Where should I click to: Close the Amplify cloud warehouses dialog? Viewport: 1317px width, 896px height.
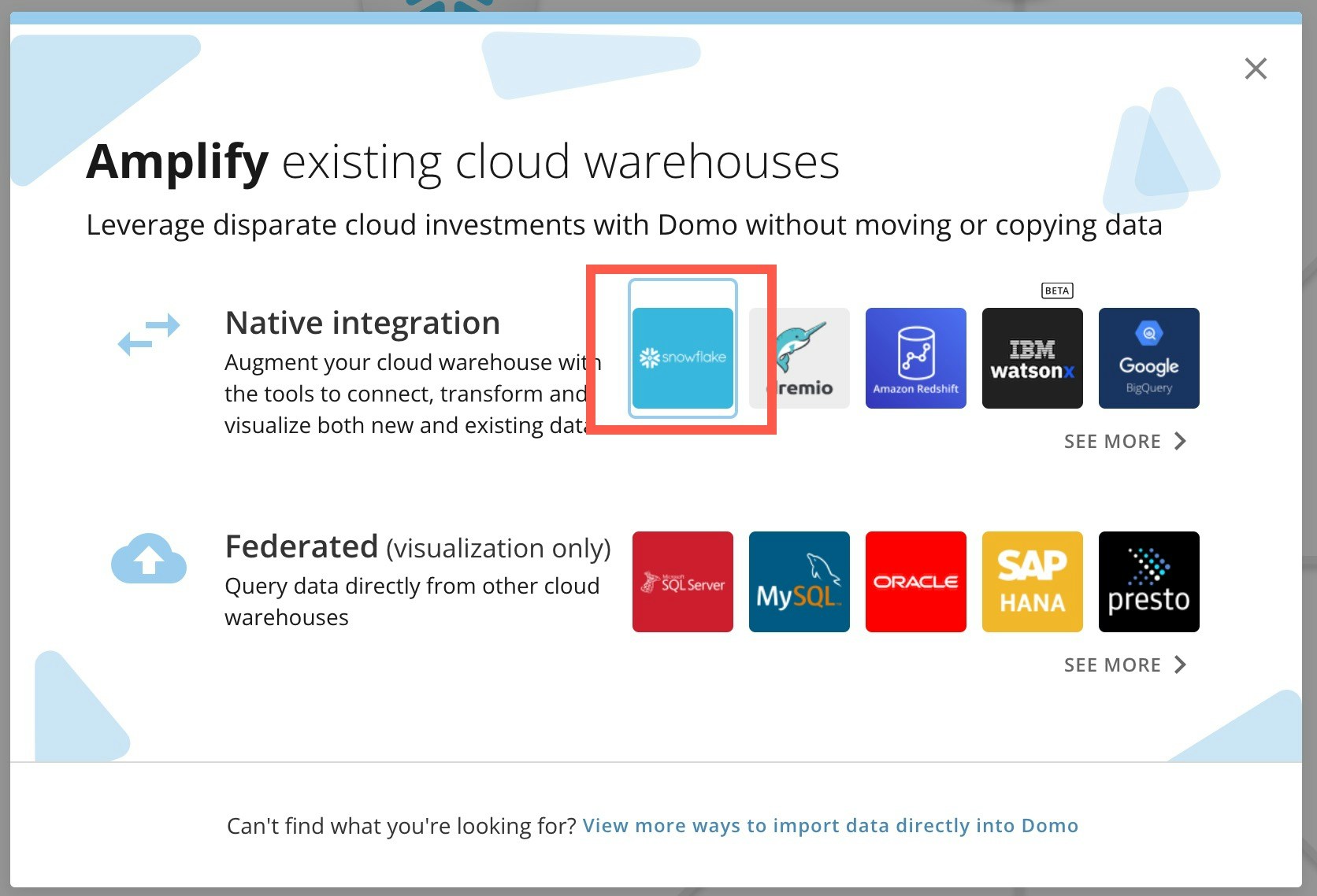[x=1256, y=68]
